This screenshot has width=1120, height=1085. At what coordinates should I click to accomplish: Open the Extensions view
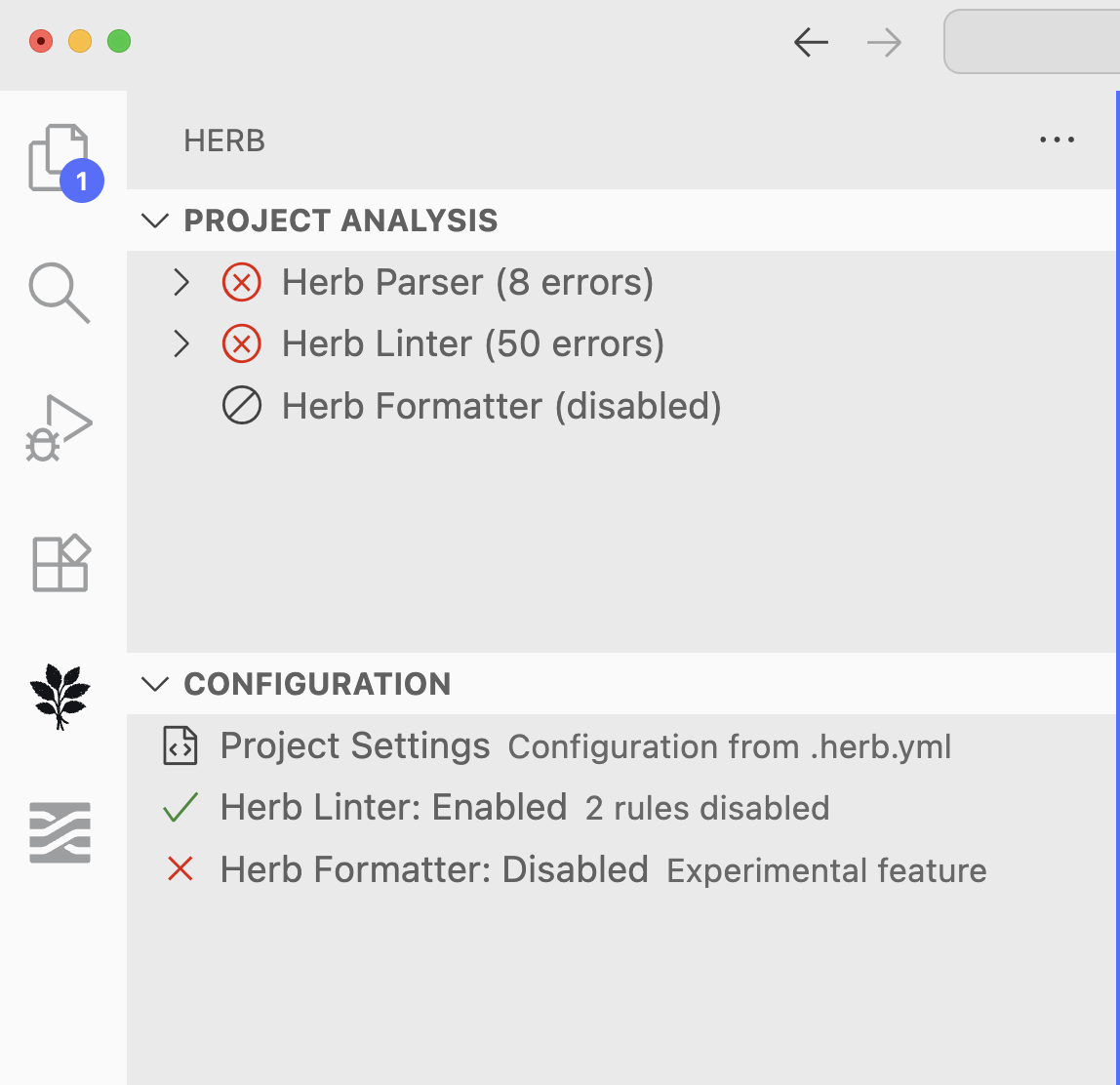point(60,562)
